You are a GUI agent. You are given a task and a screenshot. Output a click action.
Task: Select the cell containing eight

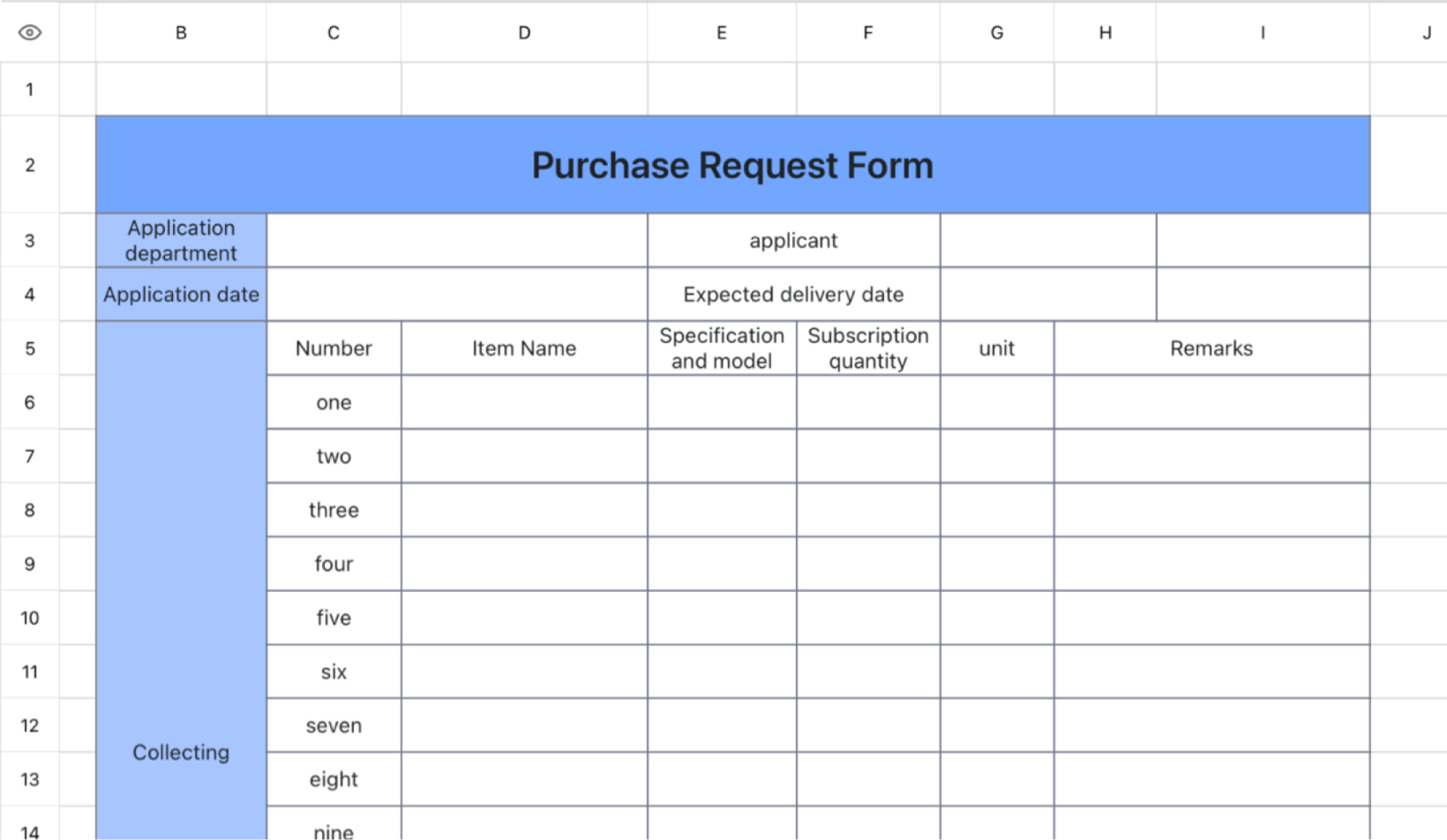click(x=334, y=779)
